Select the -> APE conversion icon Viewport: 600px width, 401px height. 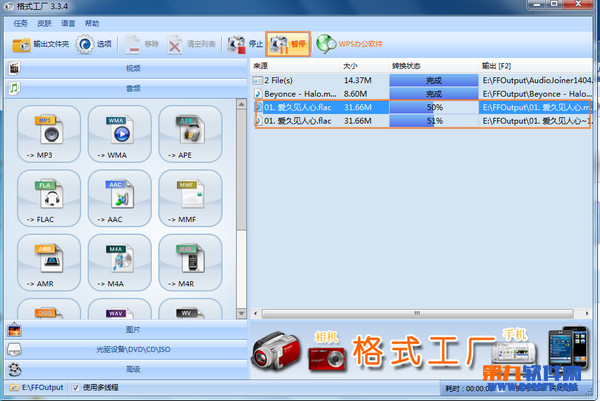(190, 134)
